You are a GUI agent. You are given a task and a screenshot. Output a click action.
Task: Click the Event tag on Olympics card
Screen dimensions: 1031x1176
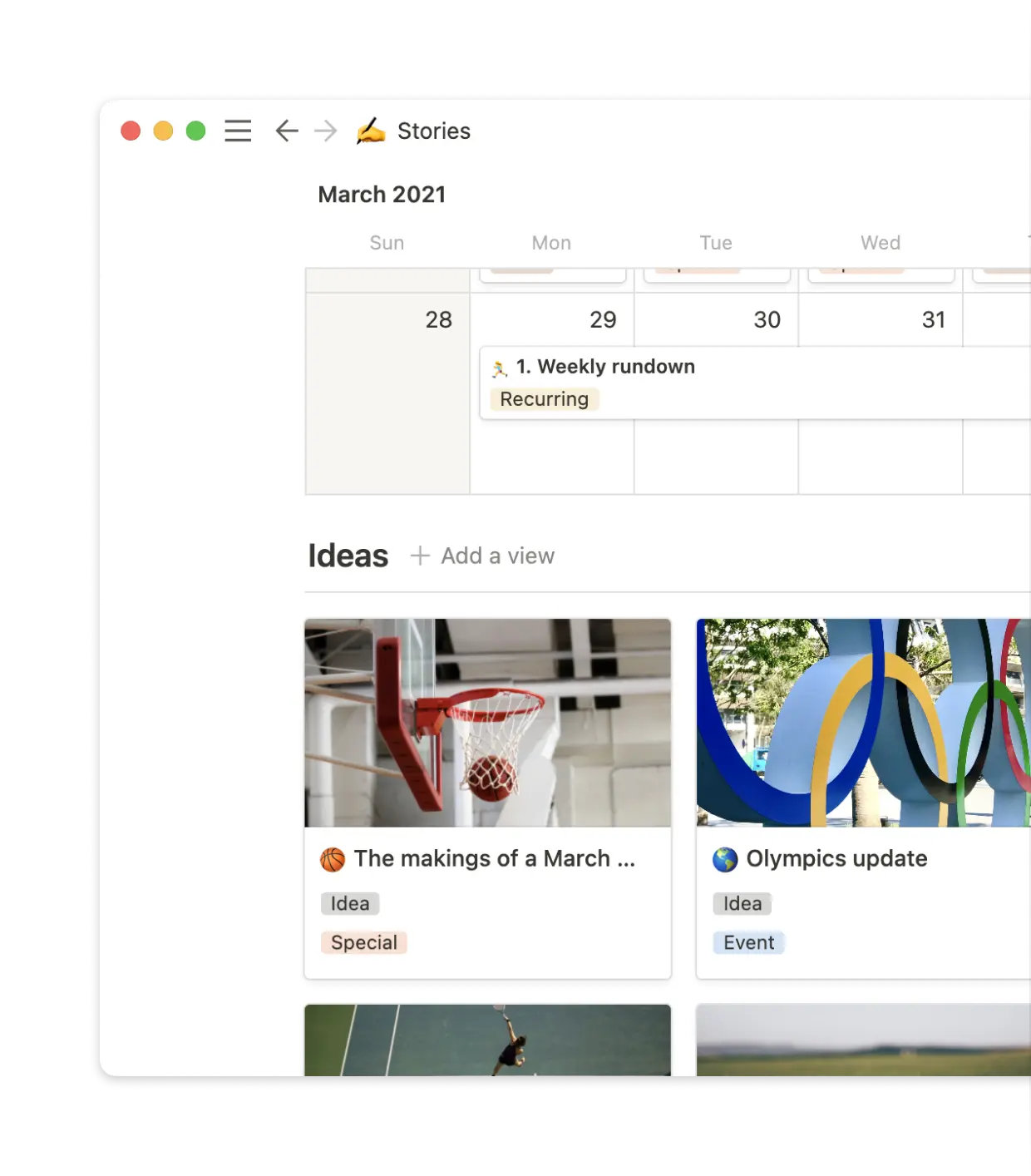pyautogui.click(x=748, y=942)
